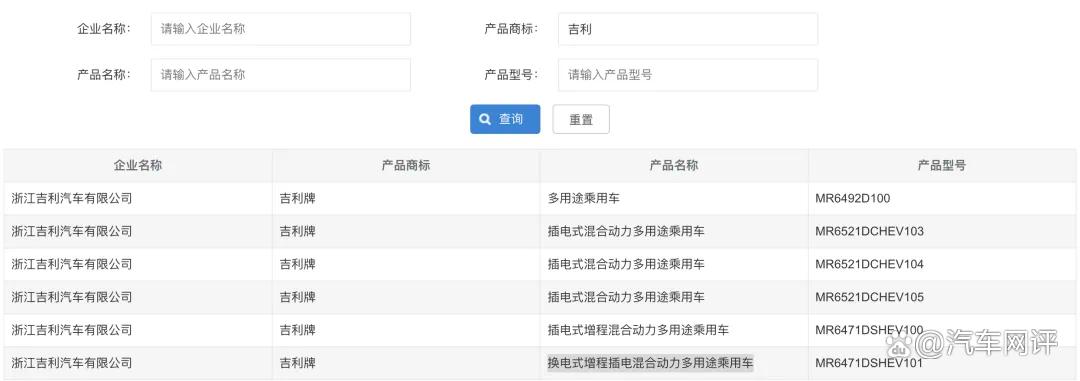Focus the 产品名称 input field

click(280, 74)
